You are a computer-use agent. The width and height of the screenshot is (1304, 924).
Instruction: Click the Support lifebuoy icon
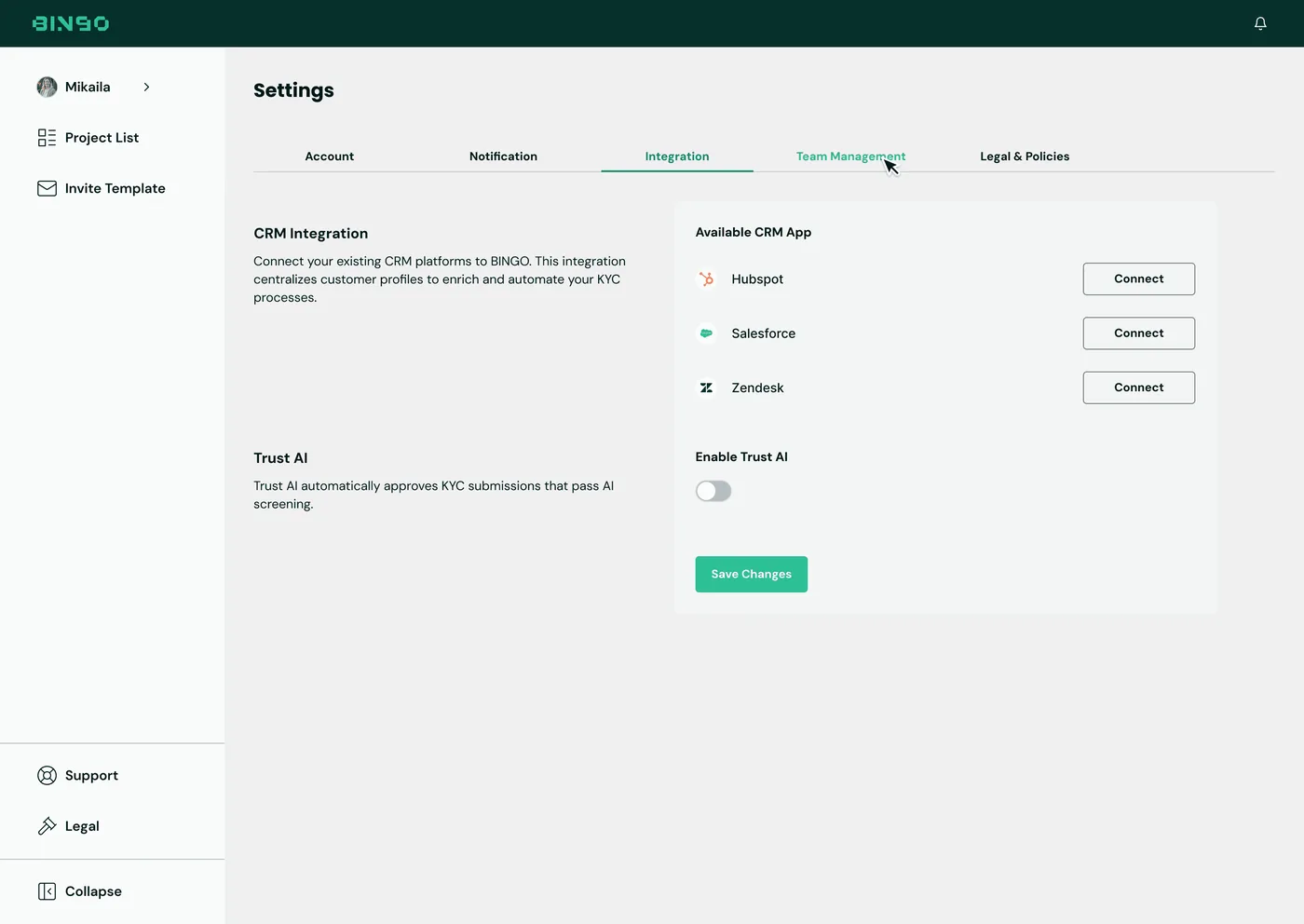coord(47,775)
